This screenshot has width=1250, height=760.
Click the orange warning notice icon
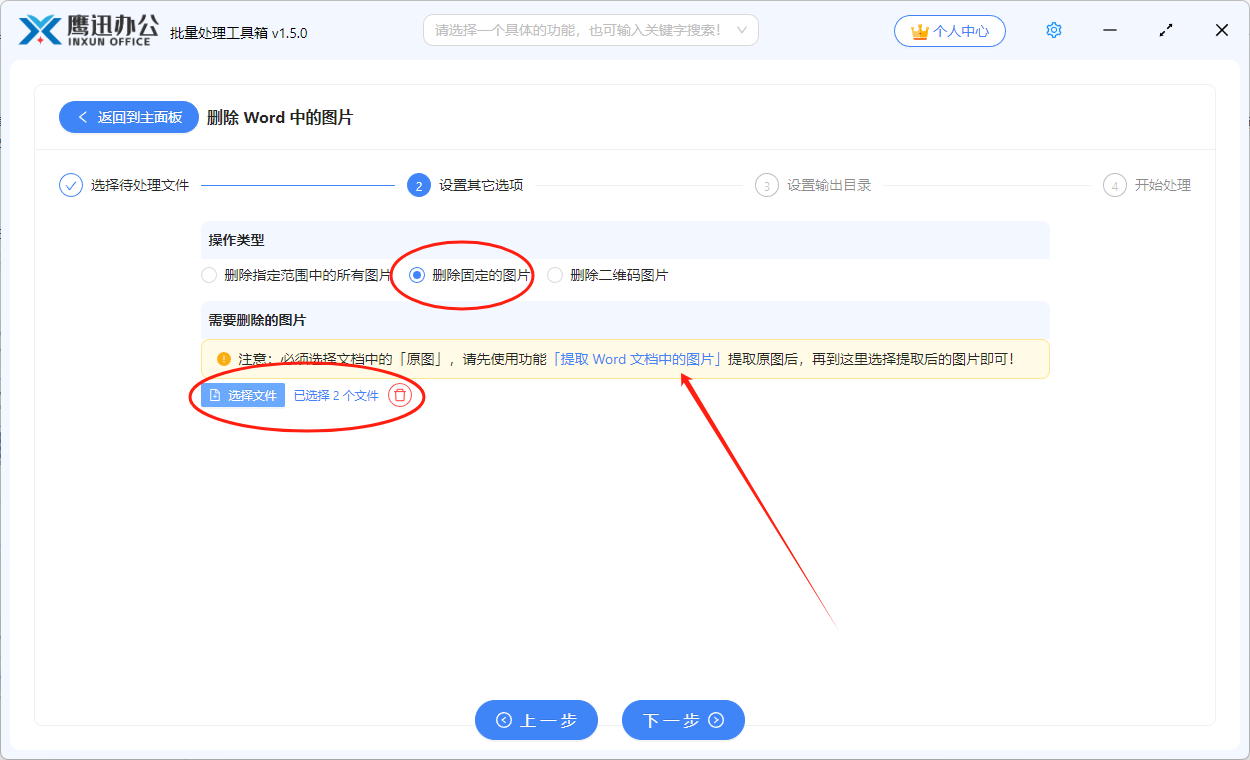[x=224, y=359]
